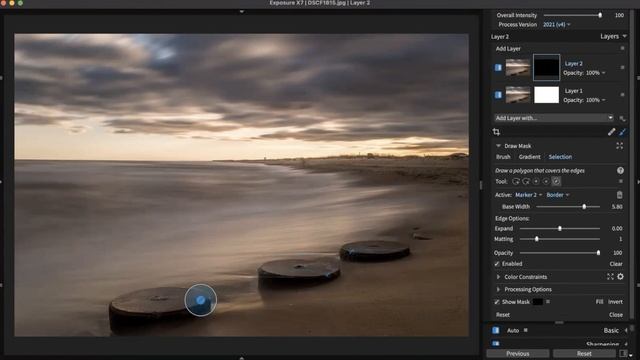Switch to the Gradient mask tab
Image resolution: width=640 pixels, height=360 pixels.
tap(529, 157)
